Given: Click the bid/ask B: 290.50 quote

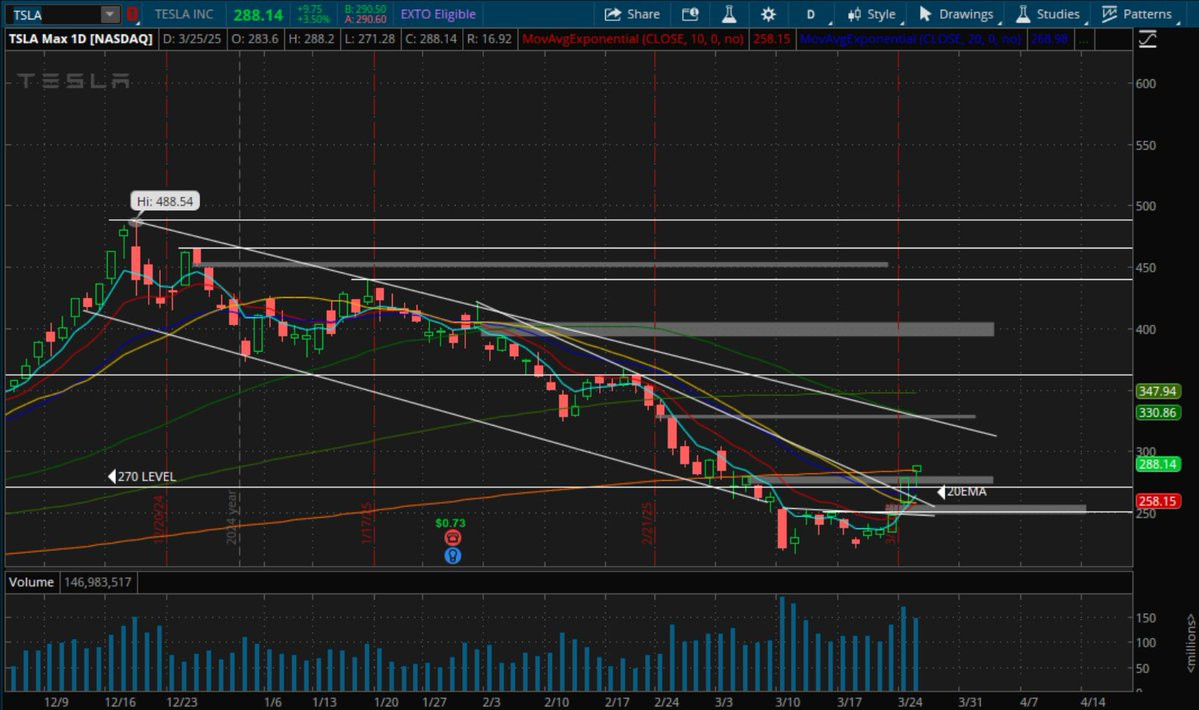Looking at the screenshot, I should click(366, 9).
